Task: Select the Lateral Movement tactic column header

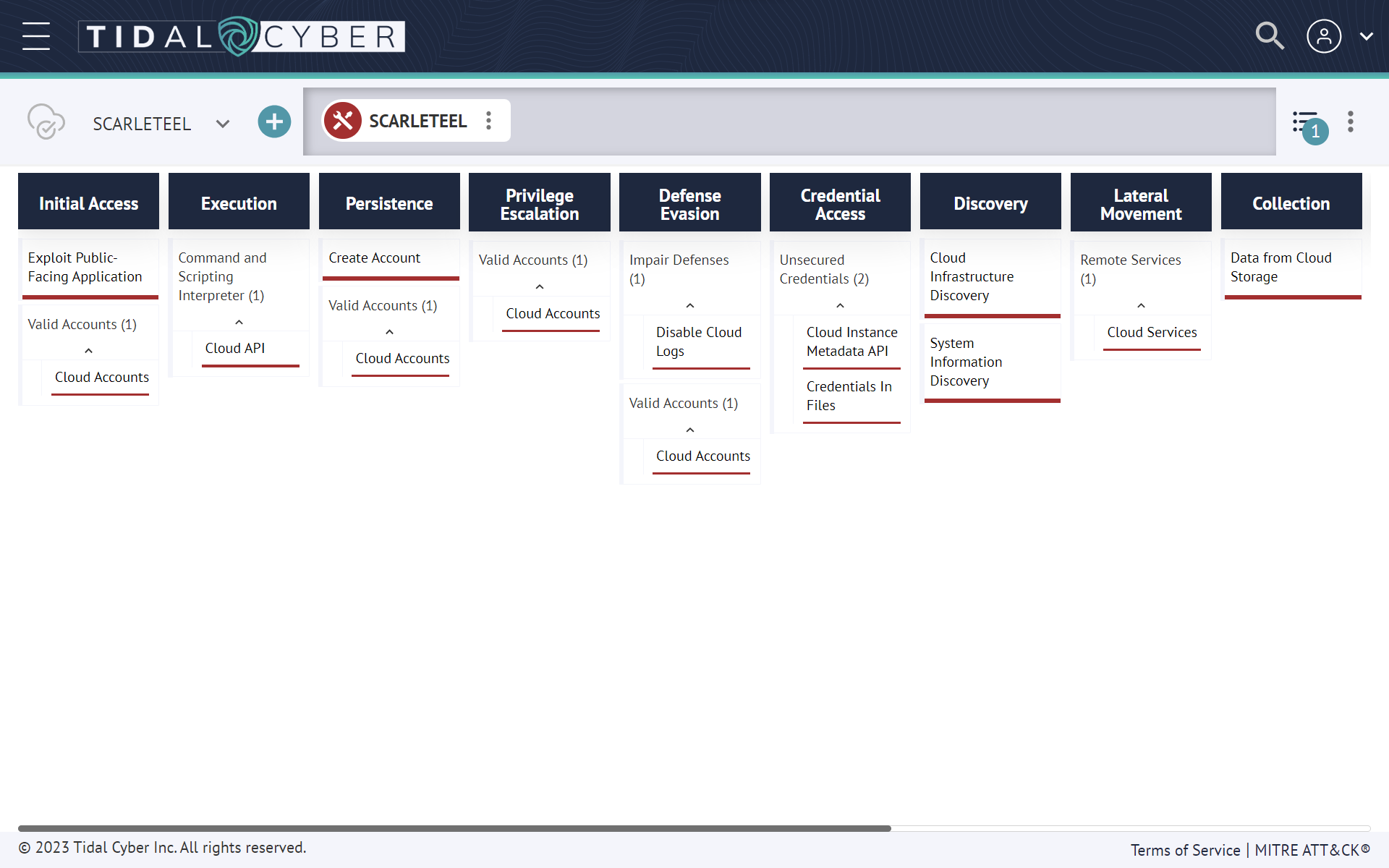Action: (1141, 202)
